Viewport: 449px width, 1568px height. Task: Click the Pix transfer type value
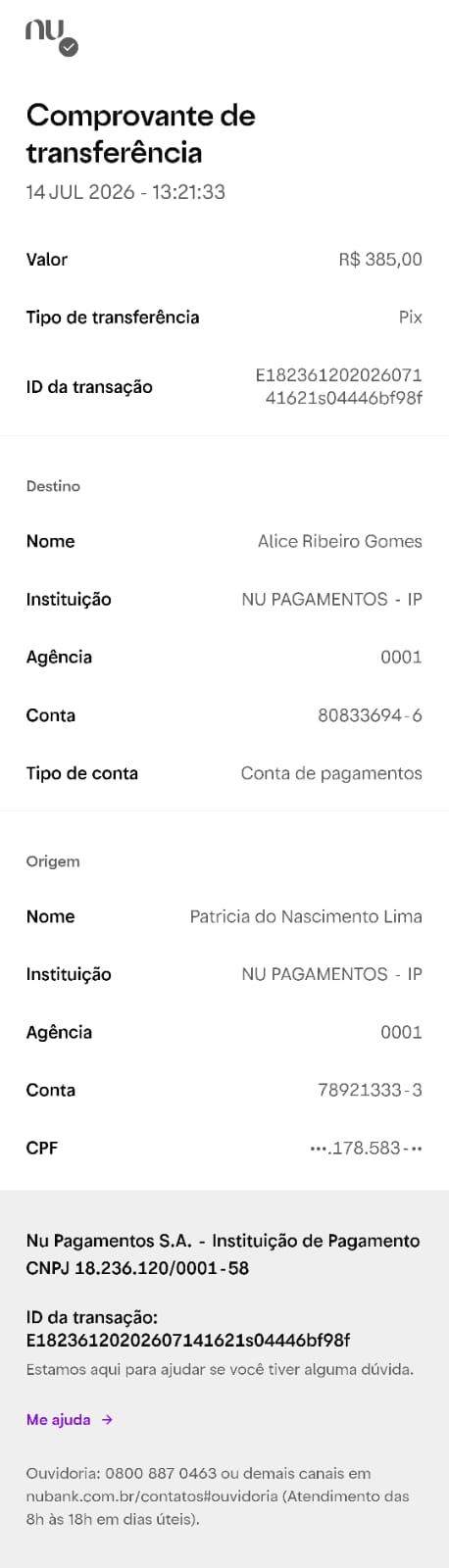pyautogui.click(x=411, y=318)
